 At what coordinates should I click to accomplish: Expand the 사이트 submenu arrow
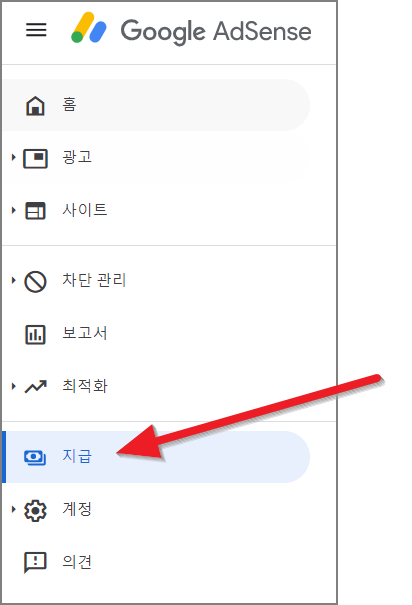coord(14,210)
